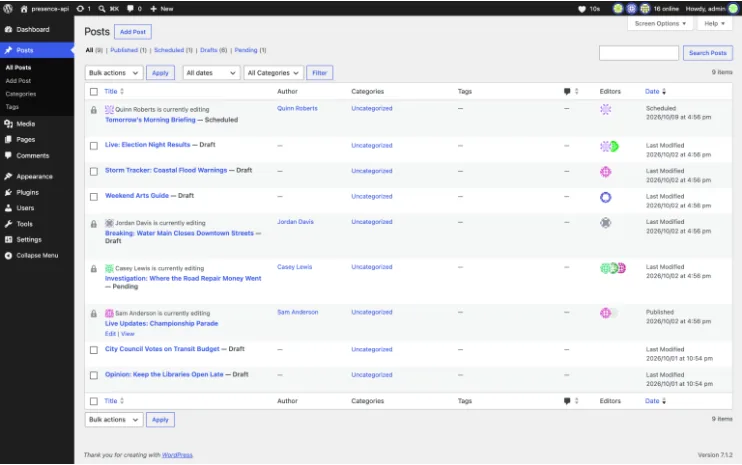This screenshot has height=465, width=742.
Task: Check Opinion: Keep the Libraries Open Late post
Action: click(x=94, y=375)
